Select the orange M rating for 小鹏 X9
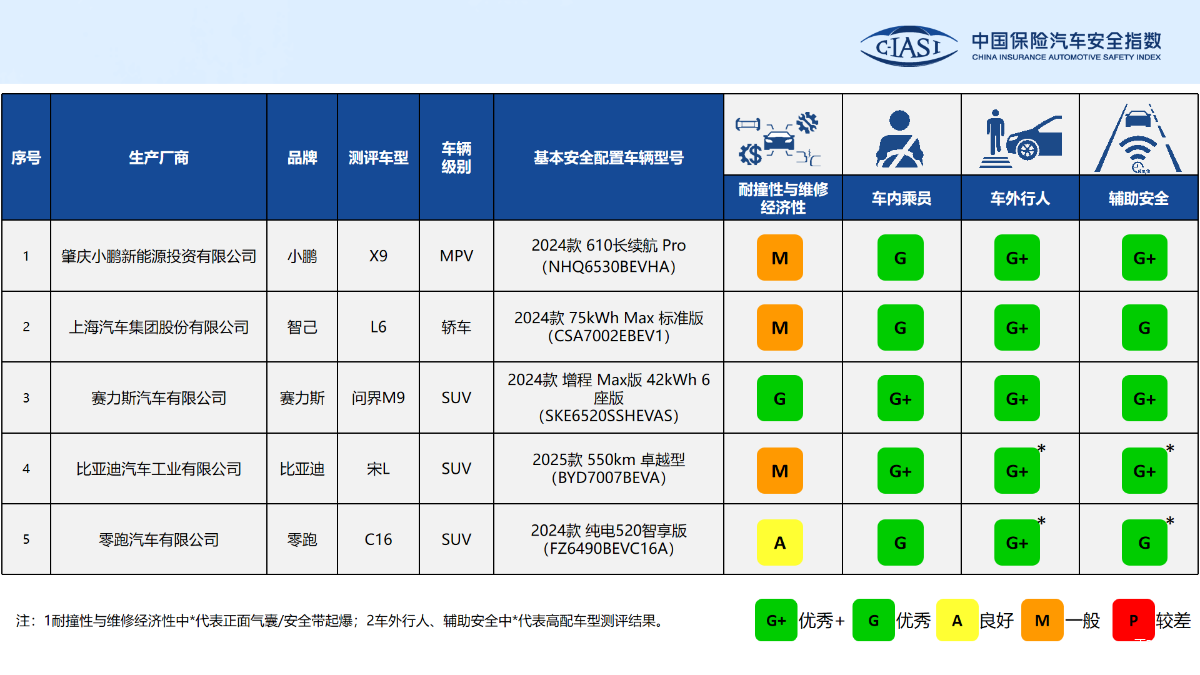The image size is (1200, 675). point(780,257)
